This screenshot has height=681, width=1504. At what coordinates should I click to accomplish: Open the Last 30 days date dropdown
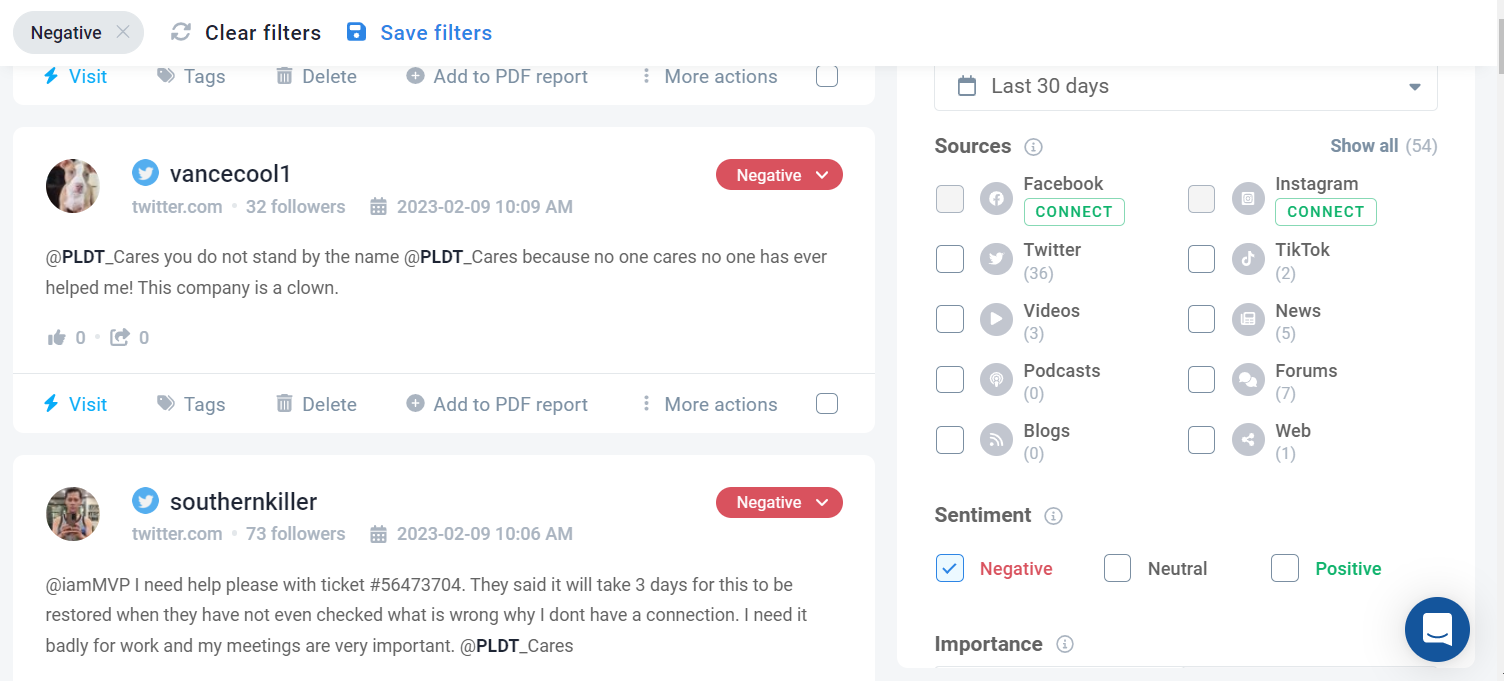click(x=1186, y=86)
